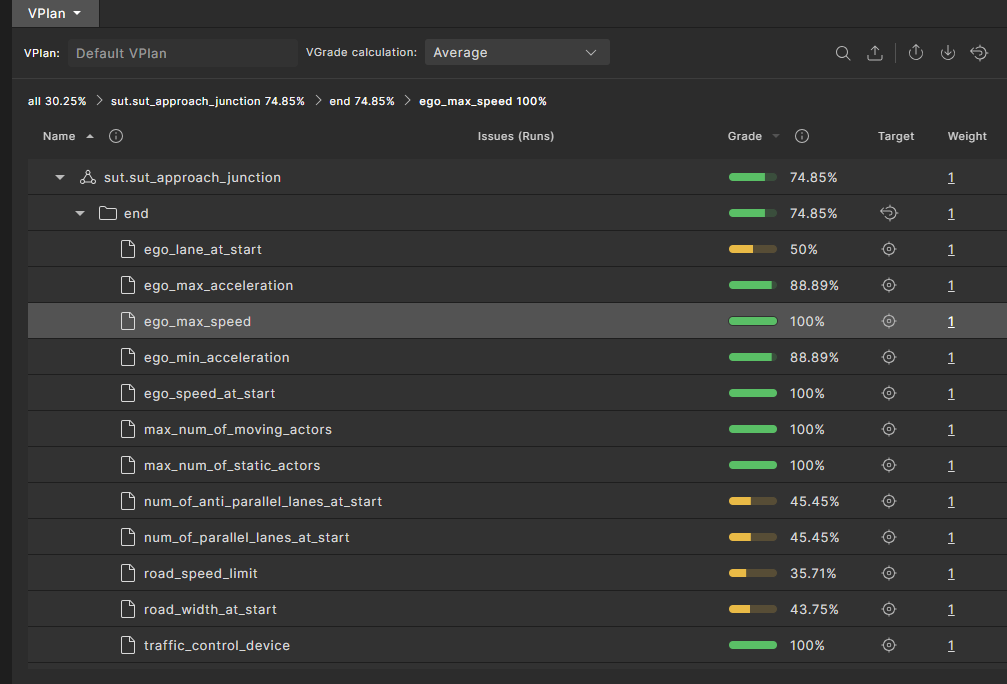This screenshot has height=684, width=1007.
Task: Select the num_of_parallel_lanes_at_start item
Action: [x=246, y=537]
